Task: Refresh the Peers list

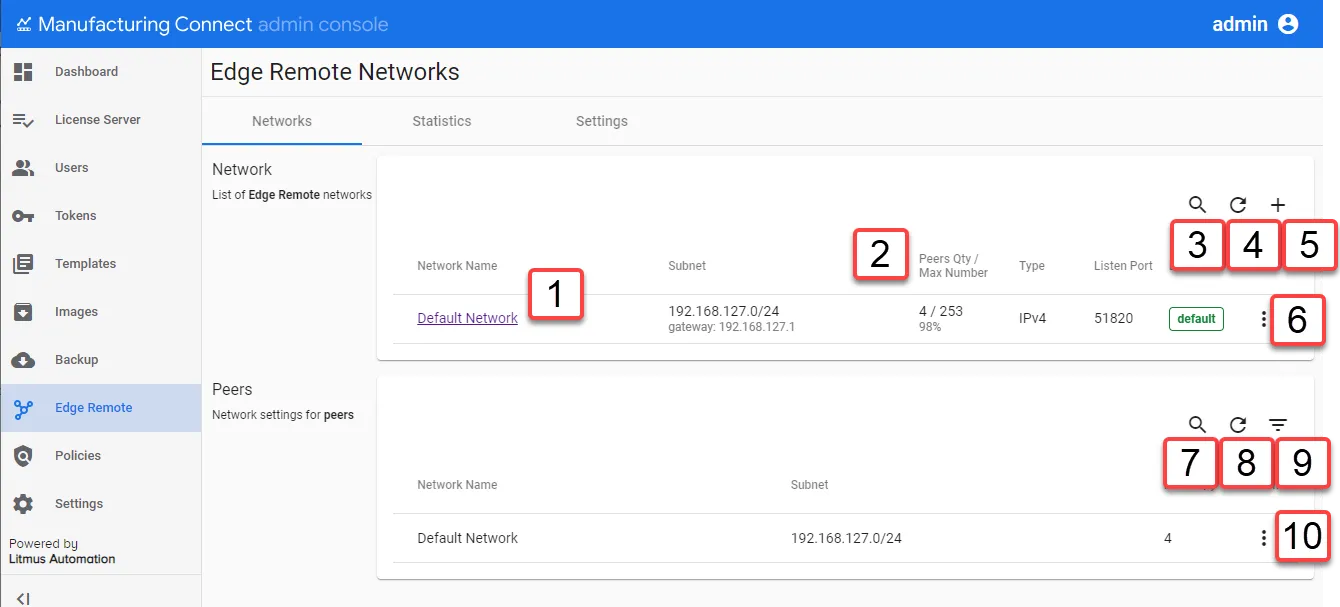Action: click(1238, 424)
